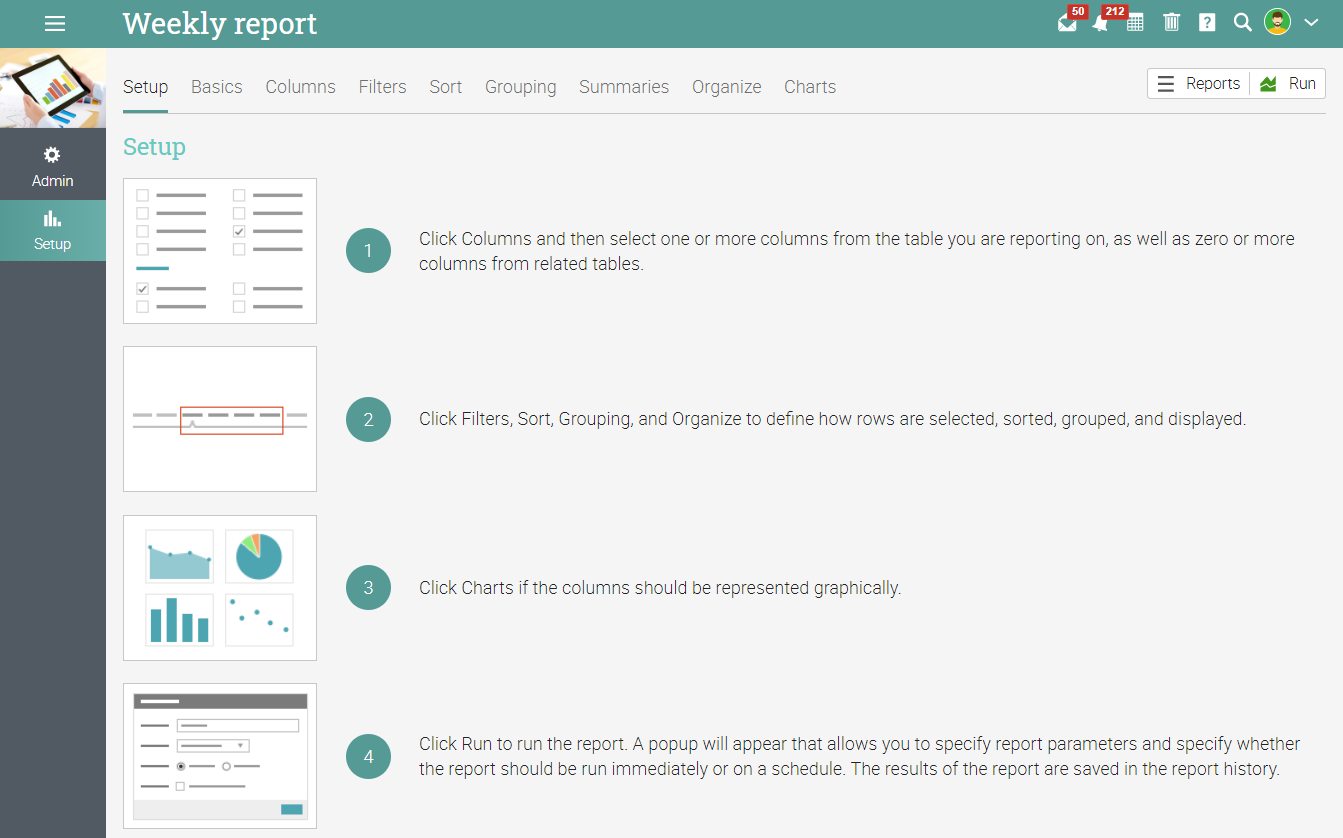Open the calendar icon in header
Viewport: 1343px width, 838px height.
[x=1135, y=23]
